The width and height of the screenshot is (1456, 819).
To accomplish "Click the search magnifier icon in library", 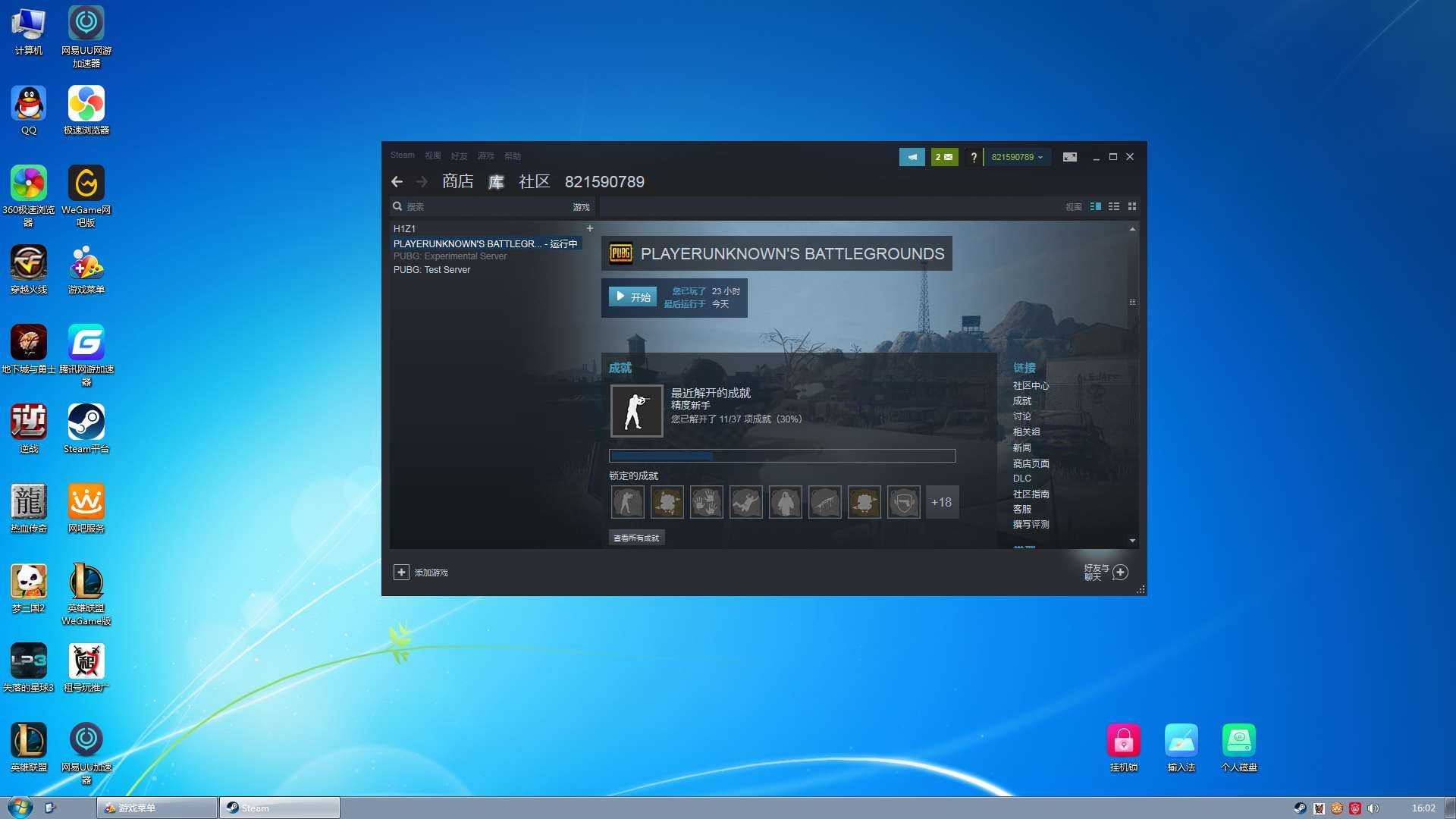I will pos(397,206).
